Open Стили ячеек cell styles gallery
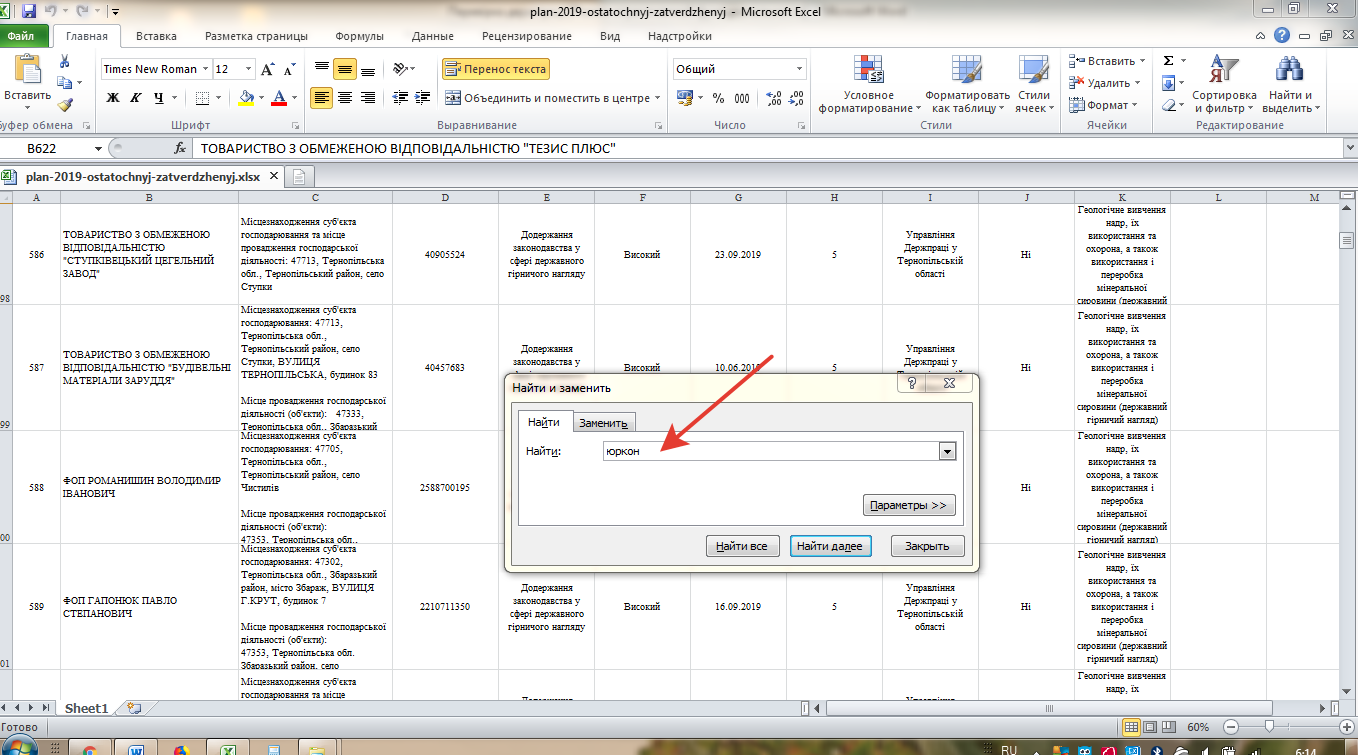Image resolution: width=1358 pixels, height=755 pixels. click(x=1034, y=84)
